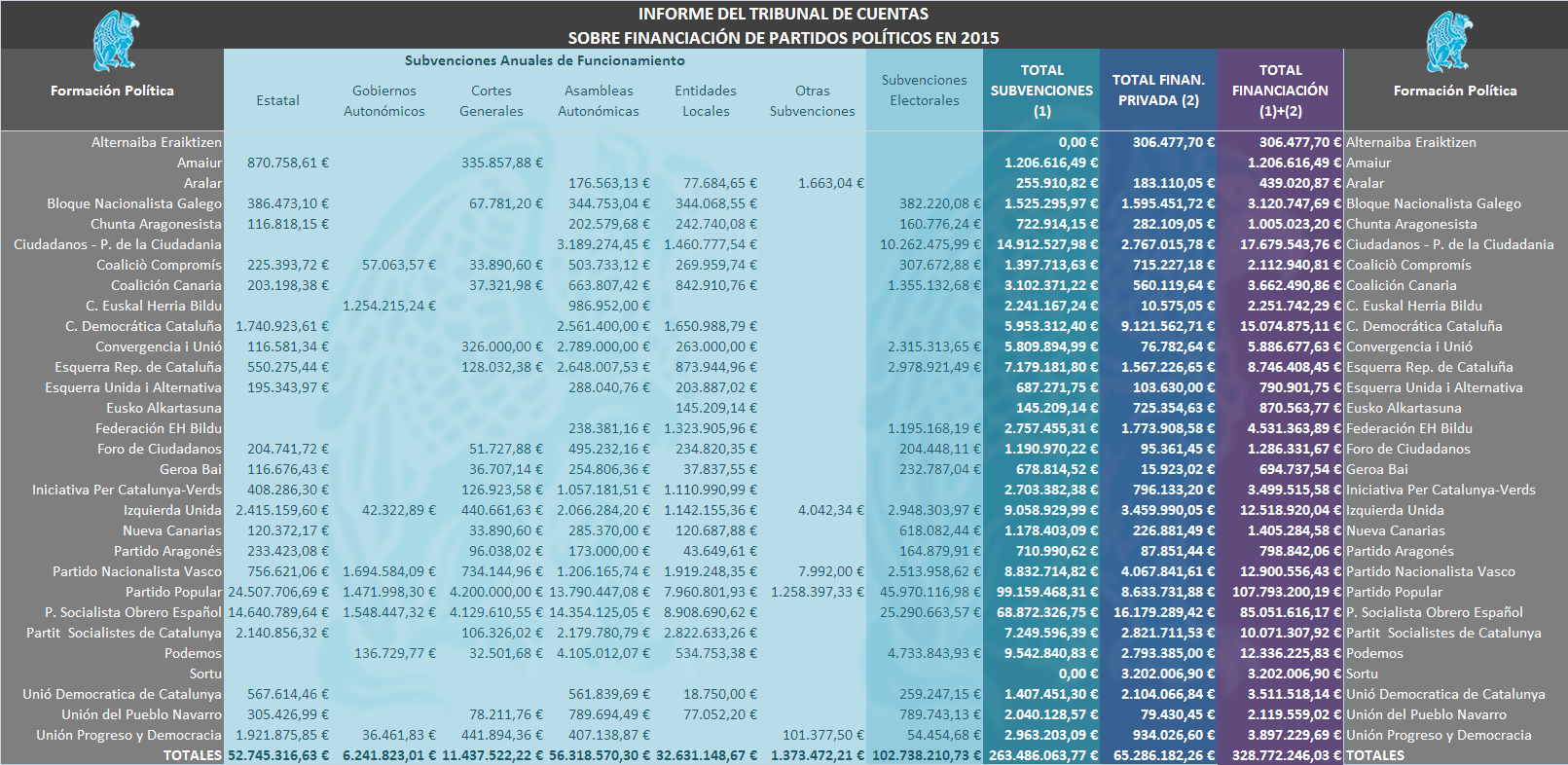Click Amaiur's Cortes Generales value 335.857,88 €
The height and width of the screenshot is (765, 1568).
point(502,163)
